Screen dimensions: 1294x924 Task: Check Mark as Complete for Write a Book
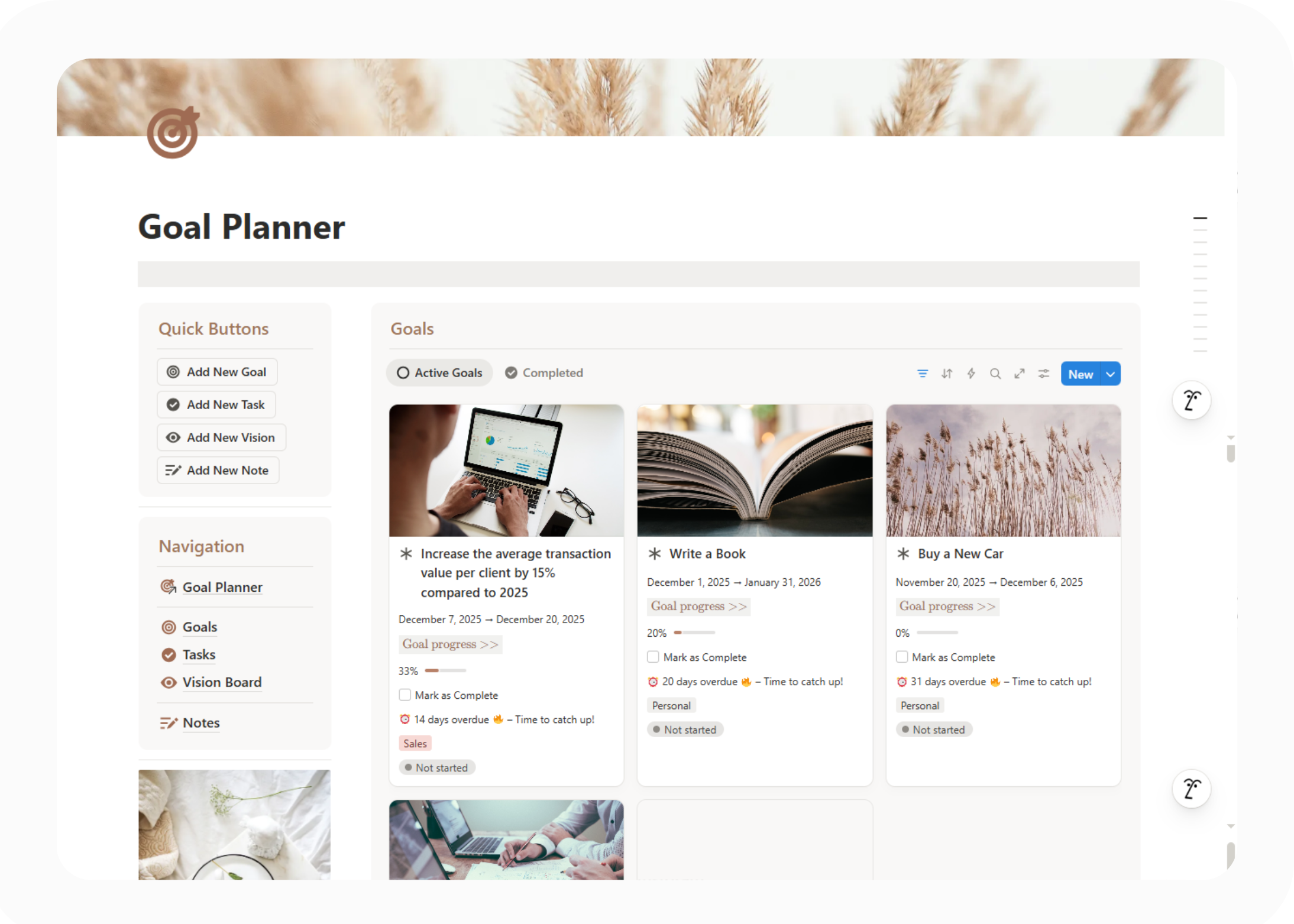653,657
